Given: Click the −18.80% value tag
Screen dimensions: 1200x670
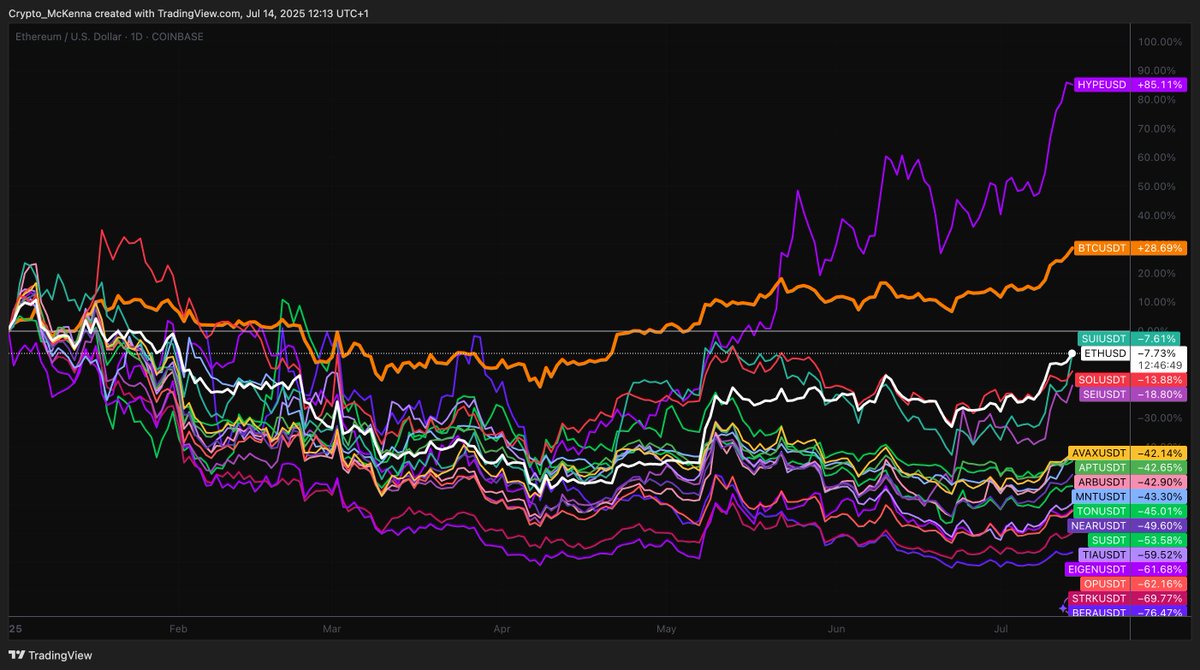Looking at the screenshot, I should tap(1158, 394).
